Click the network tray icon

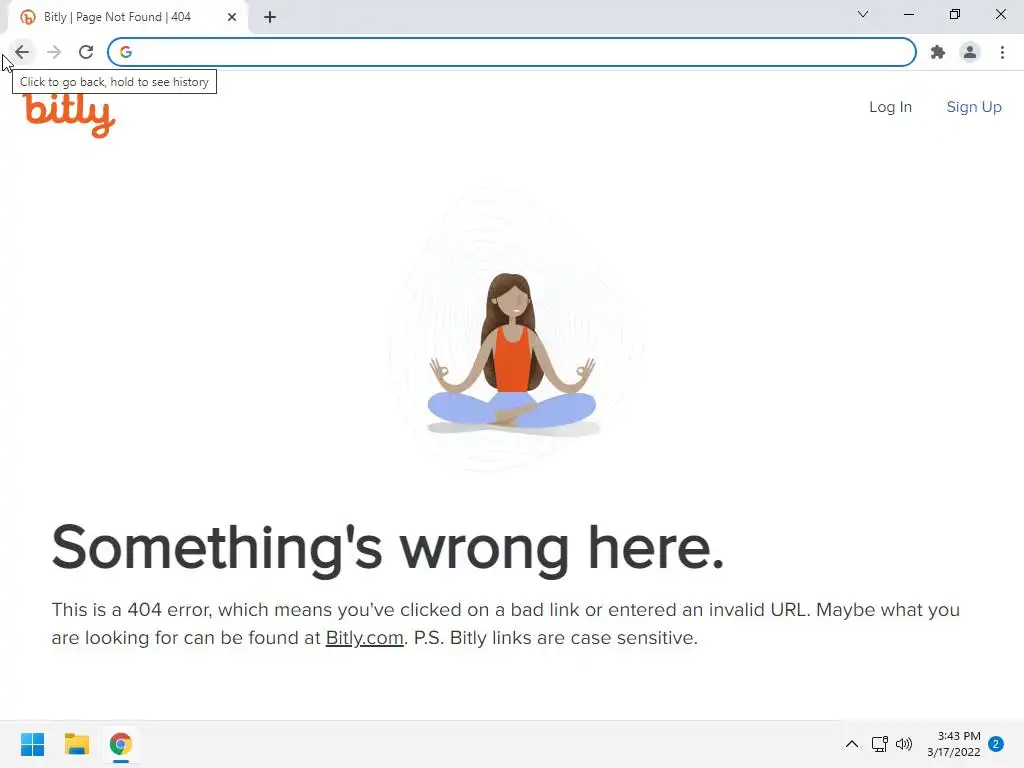(880, 744)
